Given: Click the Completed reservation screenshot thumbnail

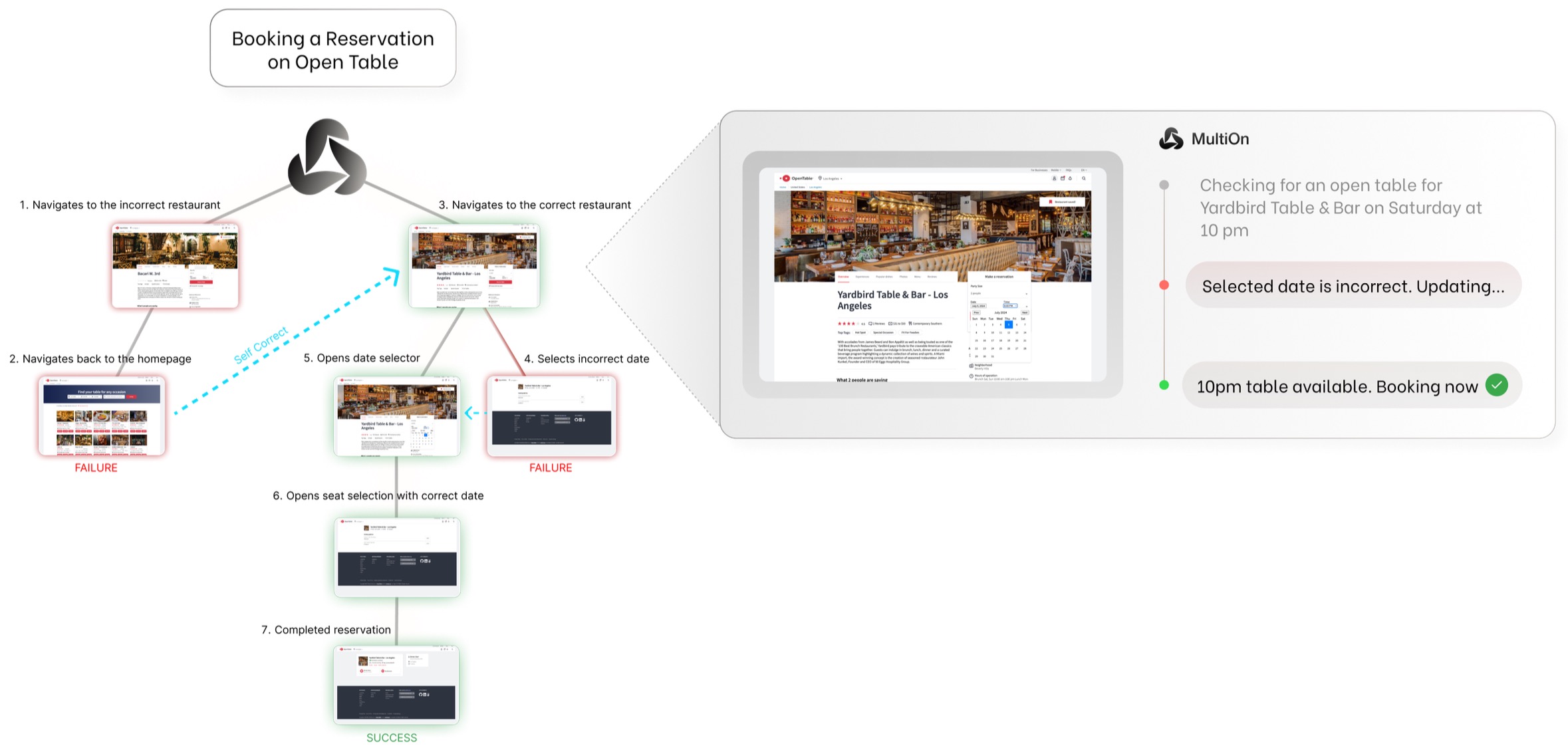Looking at the screenshot, I should [x=396, y=684].
